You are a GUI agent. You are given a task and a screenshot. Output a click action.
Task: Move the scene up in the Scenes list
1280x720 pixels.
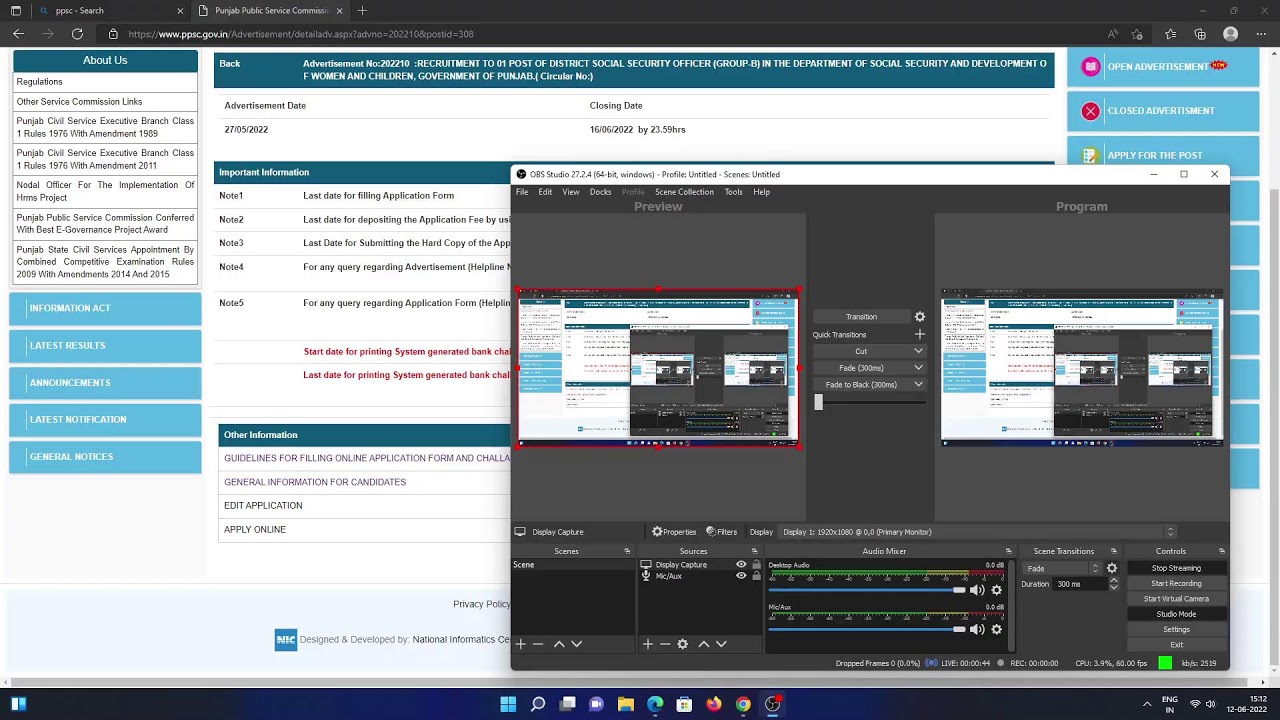(559, 644)
